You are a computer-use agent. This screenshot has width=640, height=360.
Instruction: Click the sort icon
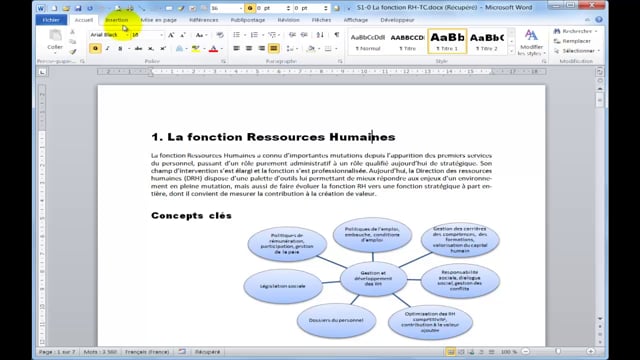pos(320,35)
